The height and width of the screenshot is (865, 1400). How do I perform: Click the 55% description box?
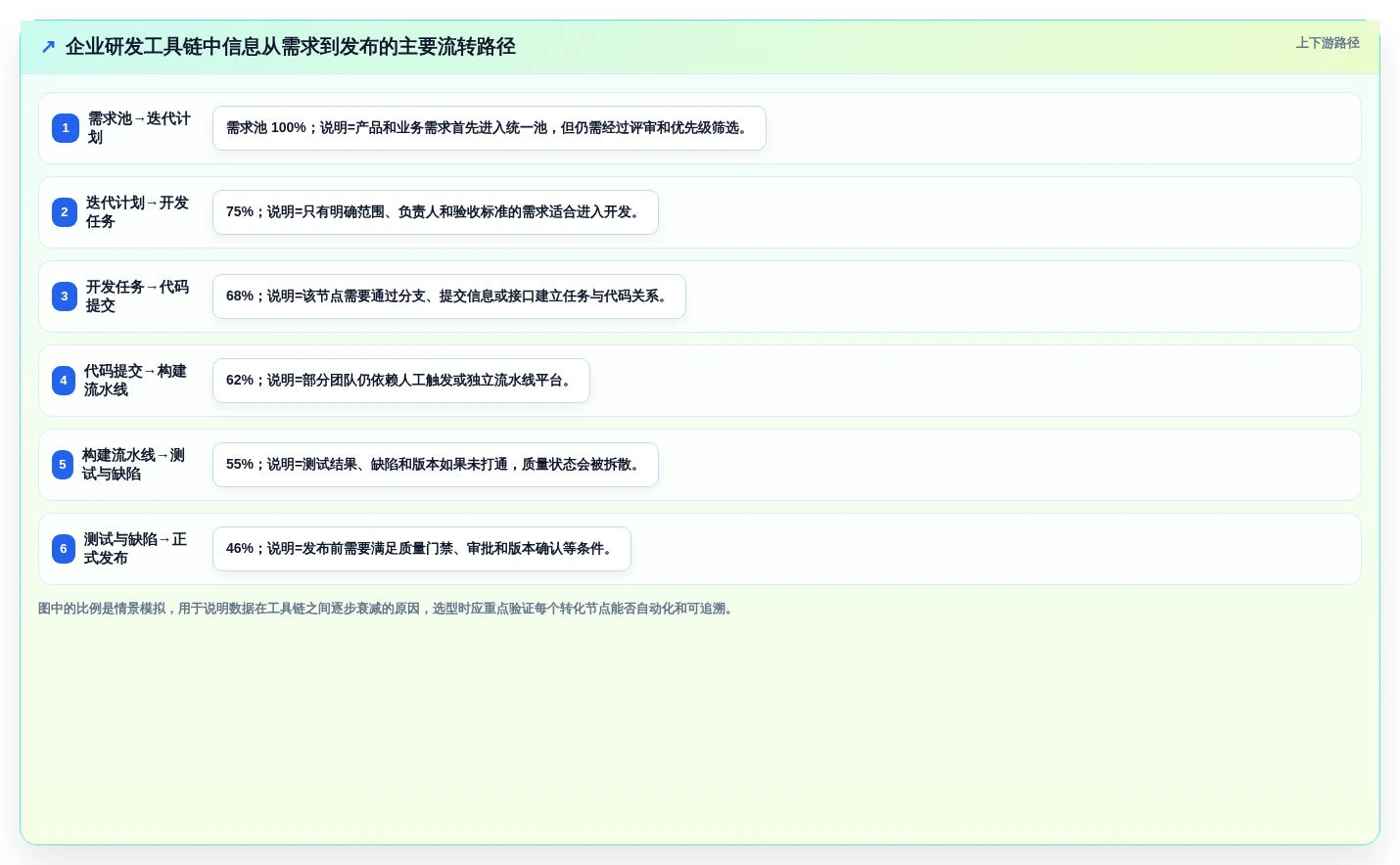(436, 465)
